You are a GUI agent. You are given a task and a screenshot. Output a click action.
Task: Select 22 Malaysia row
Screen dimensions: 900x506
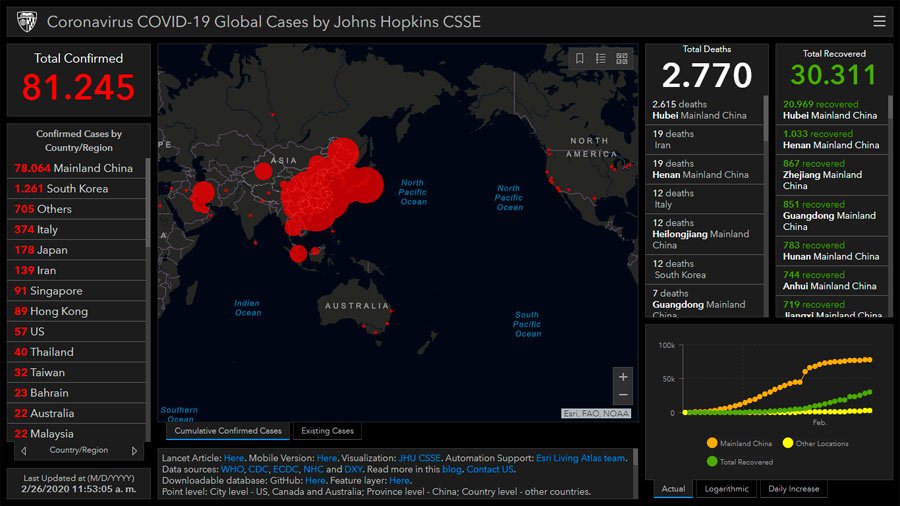point(76,434)
